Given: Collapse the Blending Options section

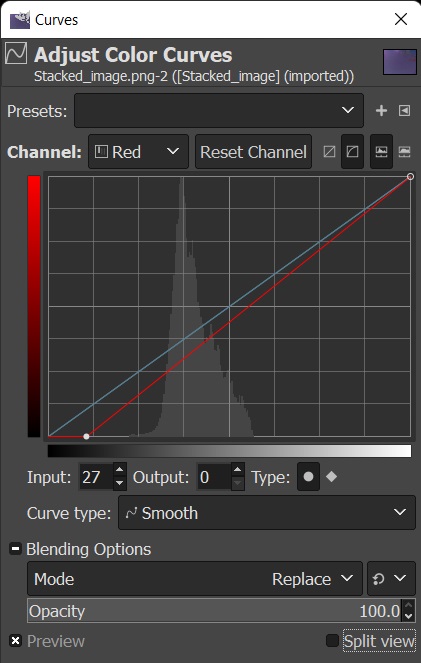Looking at the screenshot, I should pos(15,549).
